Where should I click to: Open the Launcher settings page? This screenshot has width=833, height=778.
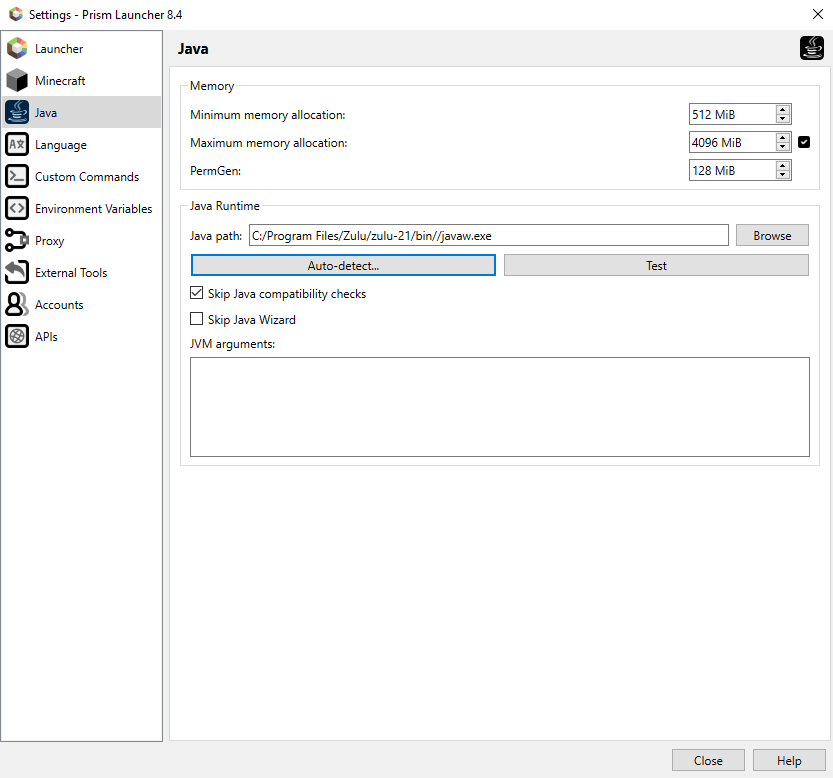(82, 48)
